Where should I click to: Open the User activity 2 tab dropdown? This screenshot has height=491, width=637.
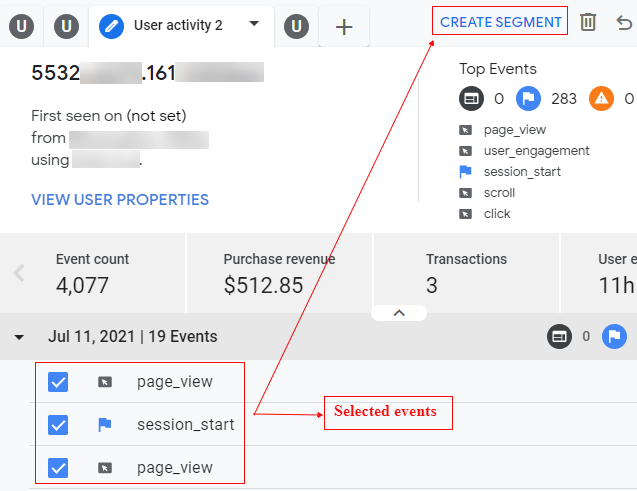254,24
